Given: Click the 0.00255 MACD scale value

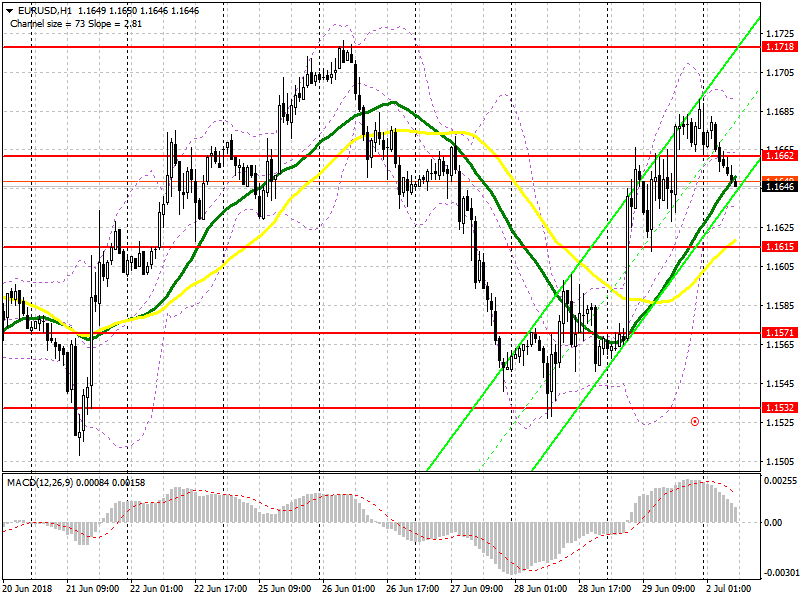Looking at the screenshot, I should 780,481.
